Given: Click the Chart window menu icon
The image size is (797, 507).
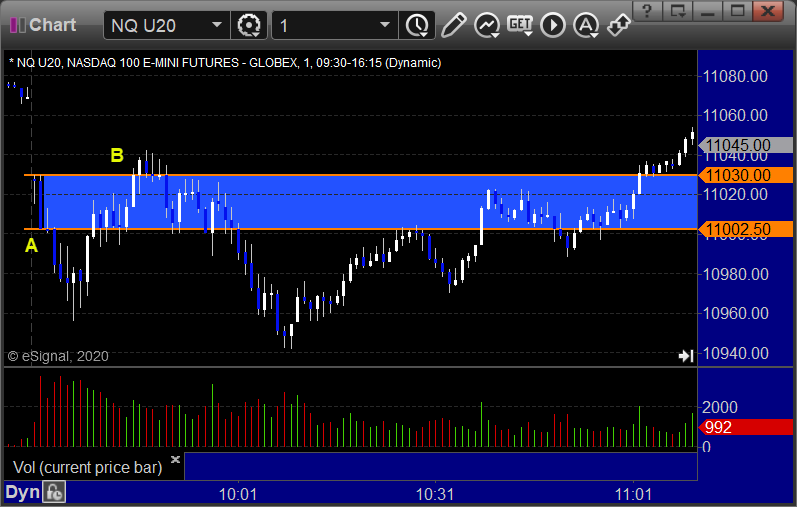Looking at the screenshot, I should [x=18, y=25].
